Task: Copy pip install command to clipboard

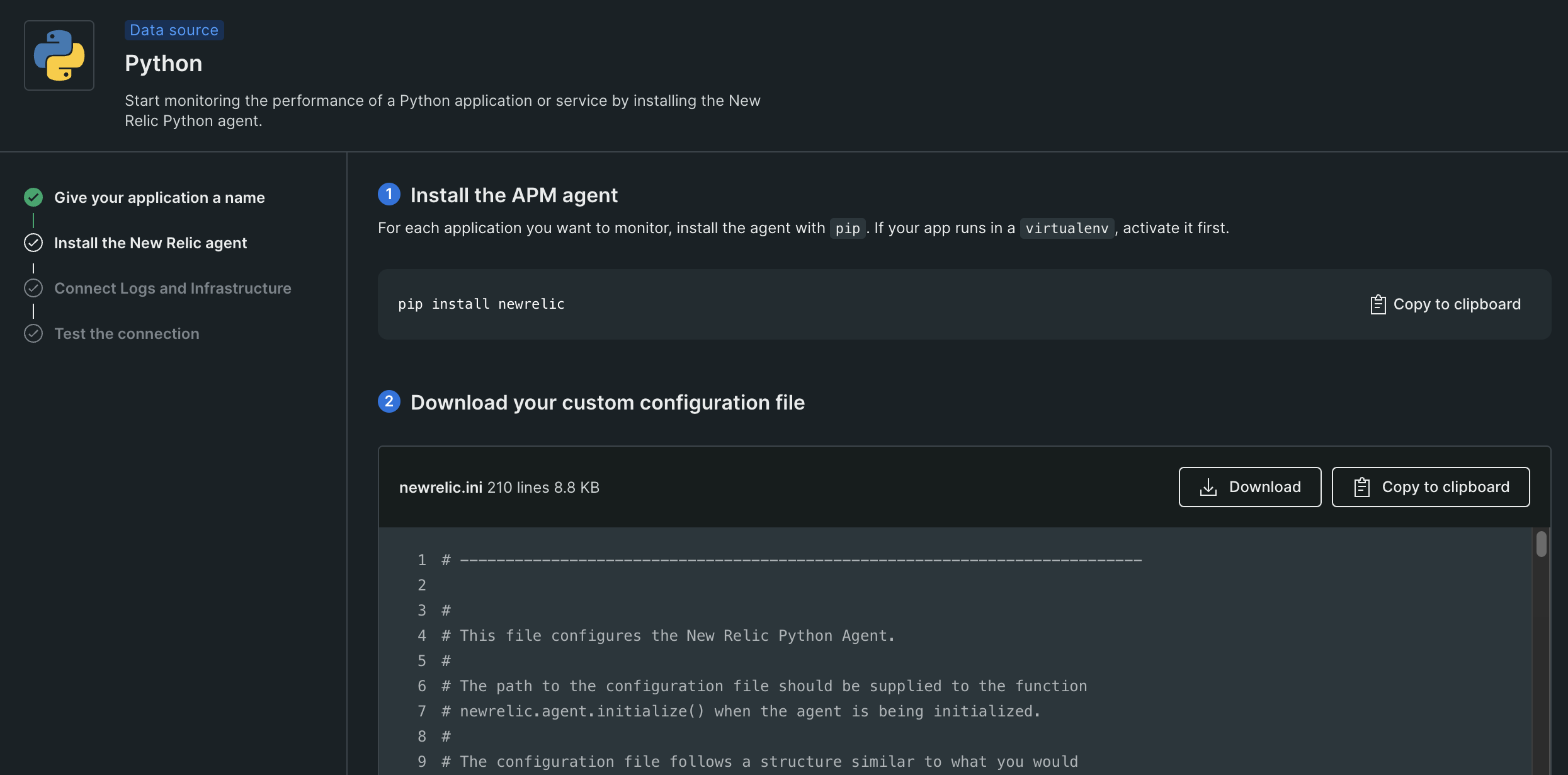Action: 1446,304
